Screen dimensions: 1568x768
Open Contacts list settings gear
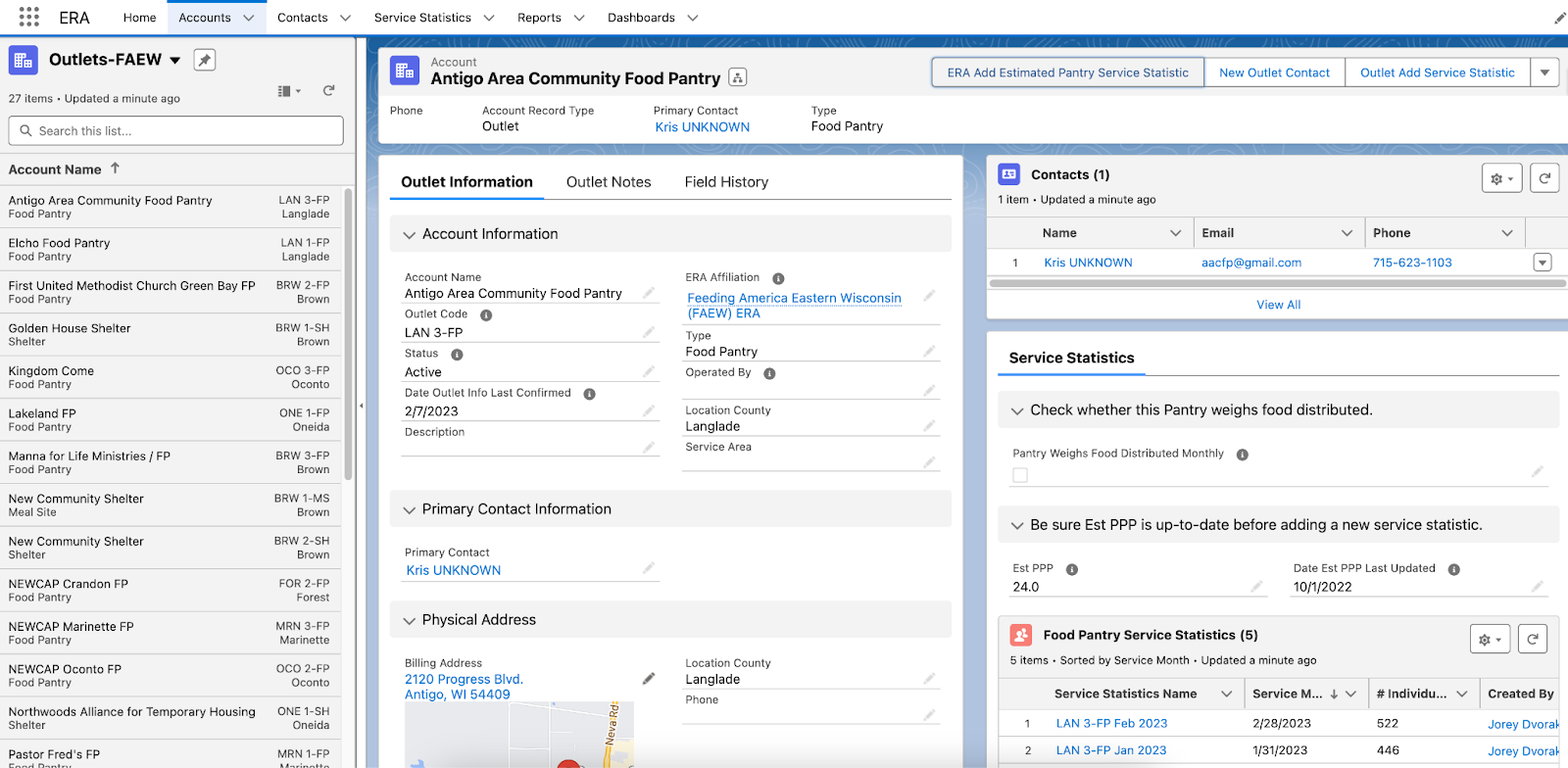[1501, 178]
